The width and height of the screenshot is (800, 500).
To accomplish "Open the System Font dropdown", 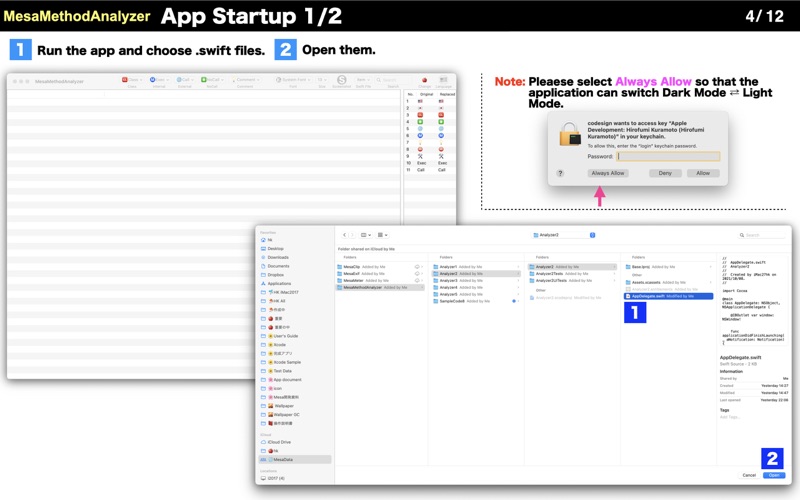I will coord(293,80).
